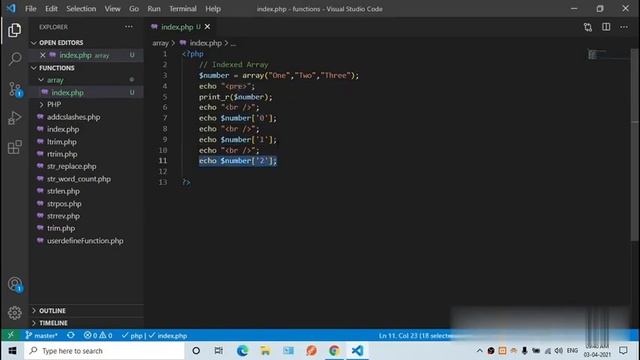Open the Search view in activity bar
Screen dimensions: 640x360
(15, 59)
